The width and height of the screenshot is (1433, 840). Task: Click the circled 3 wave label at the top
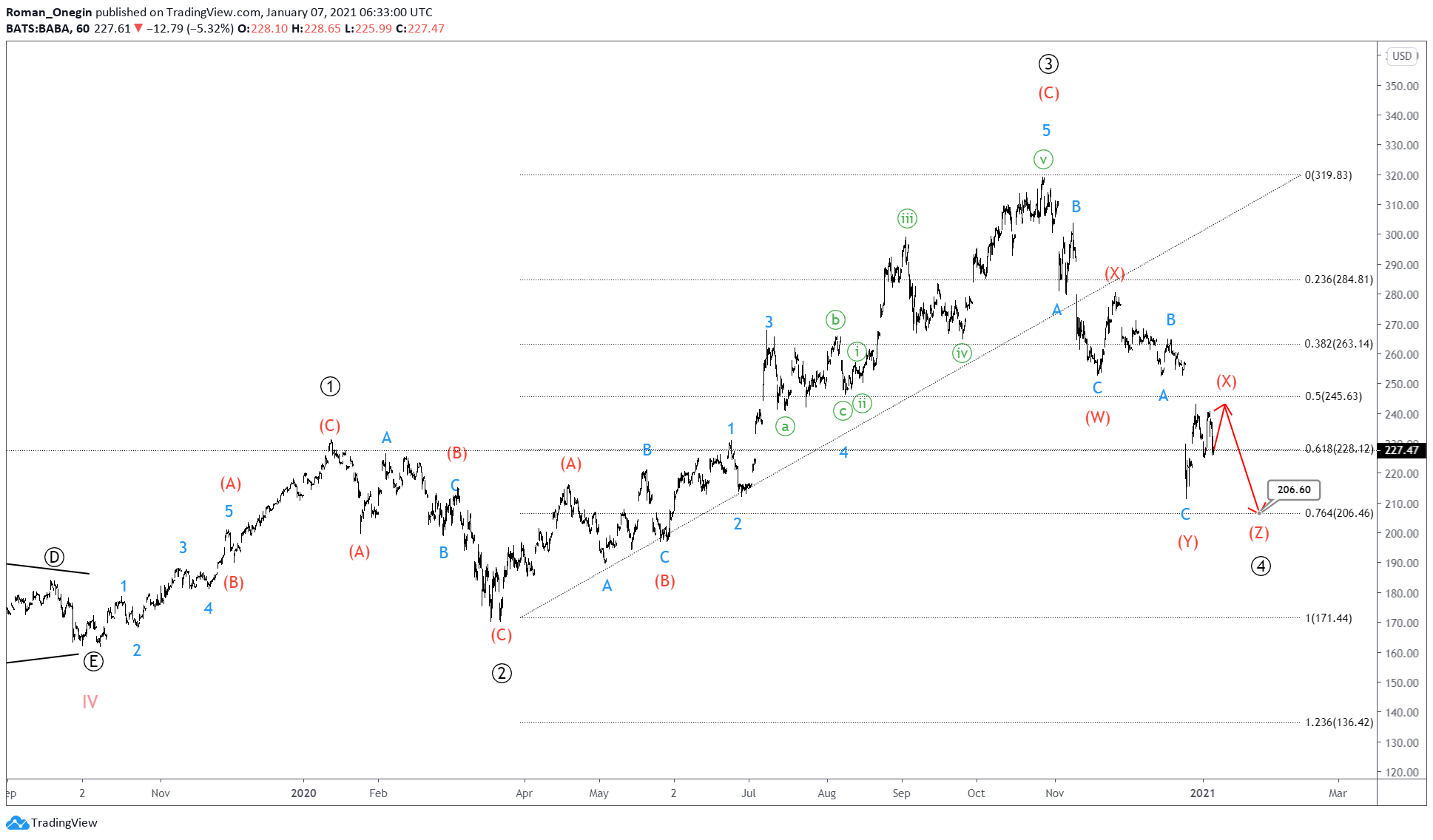tap(1048, 64)
